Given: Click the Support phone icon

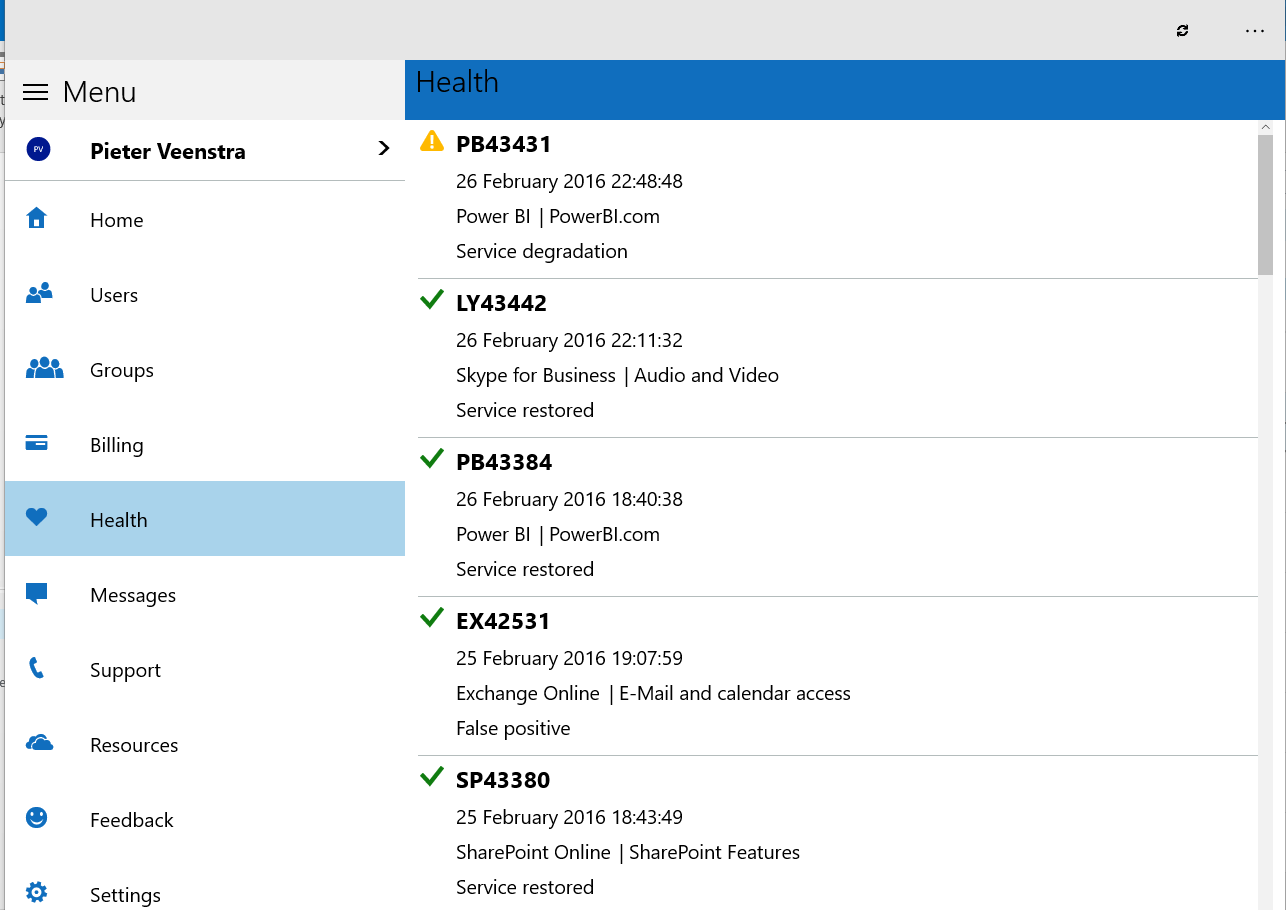Looking at the screenshot, I should [x=37, y=668].
